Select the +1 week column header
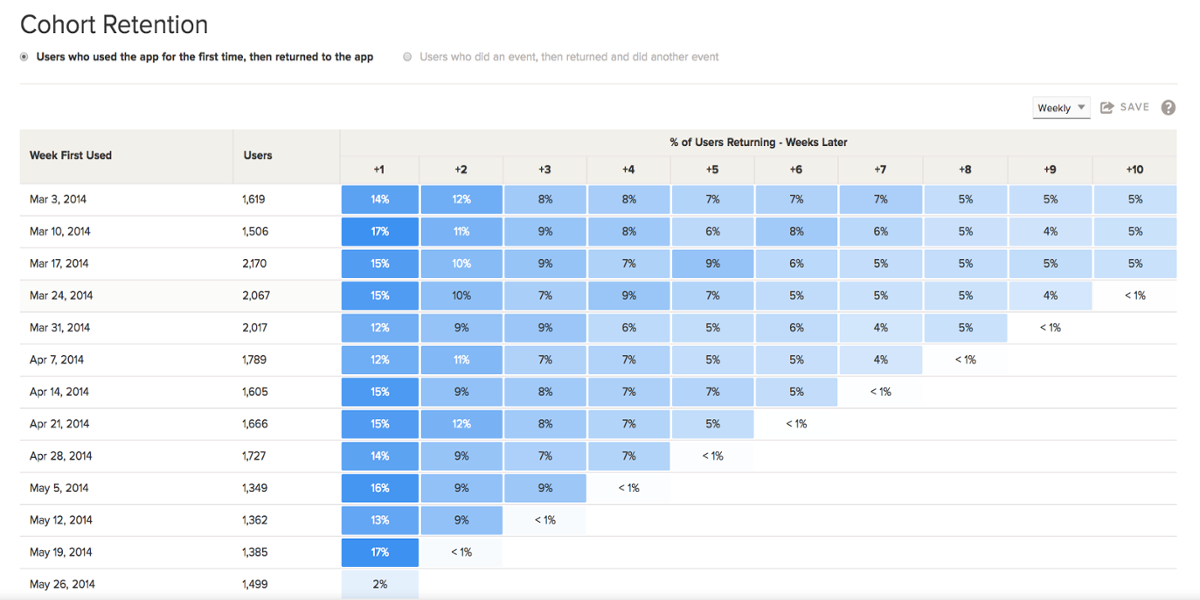This screenshot has height=600, width=1200. point(379,170)
